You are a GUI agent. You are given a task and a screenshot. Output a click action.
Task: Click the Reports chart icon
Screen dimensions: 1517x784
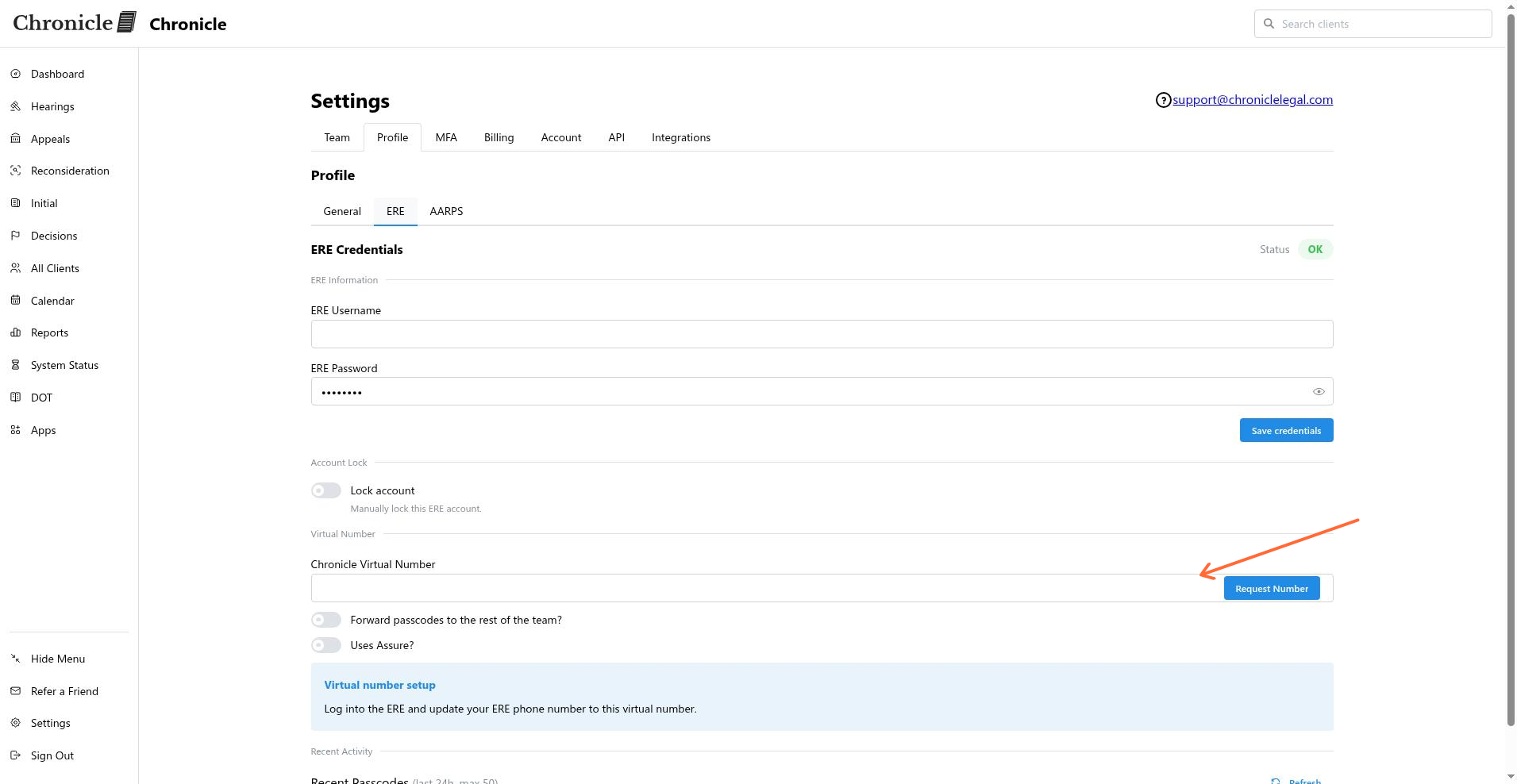point(15,332)
